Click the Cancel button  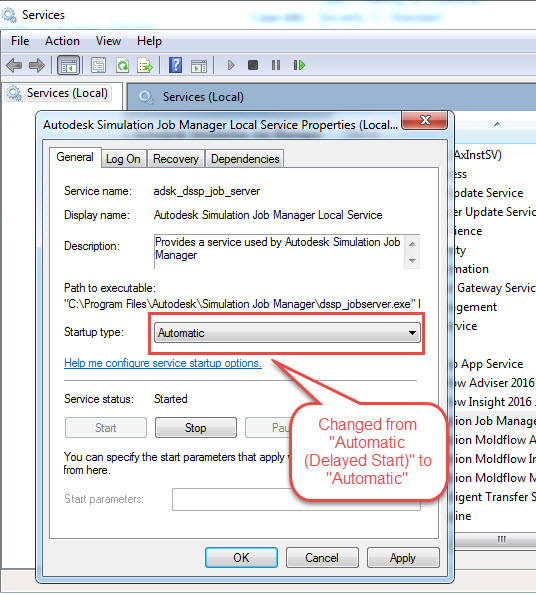(x=322, y=558)
